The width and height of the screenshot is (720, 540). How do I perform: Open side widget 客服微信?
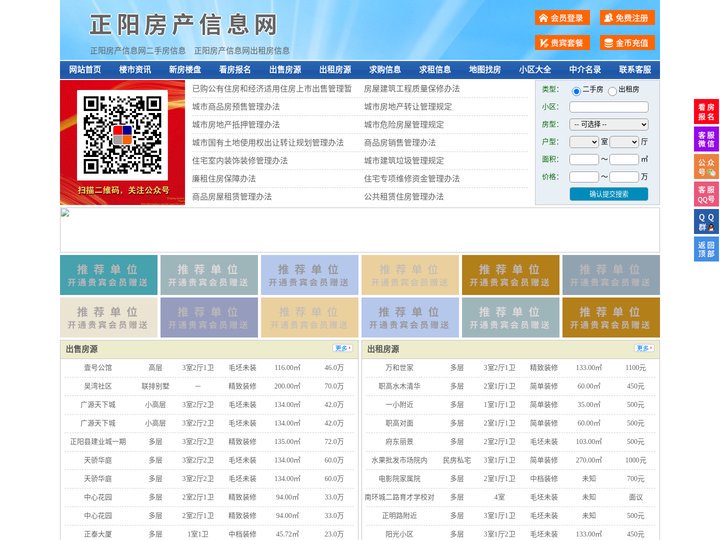point(706,139)
